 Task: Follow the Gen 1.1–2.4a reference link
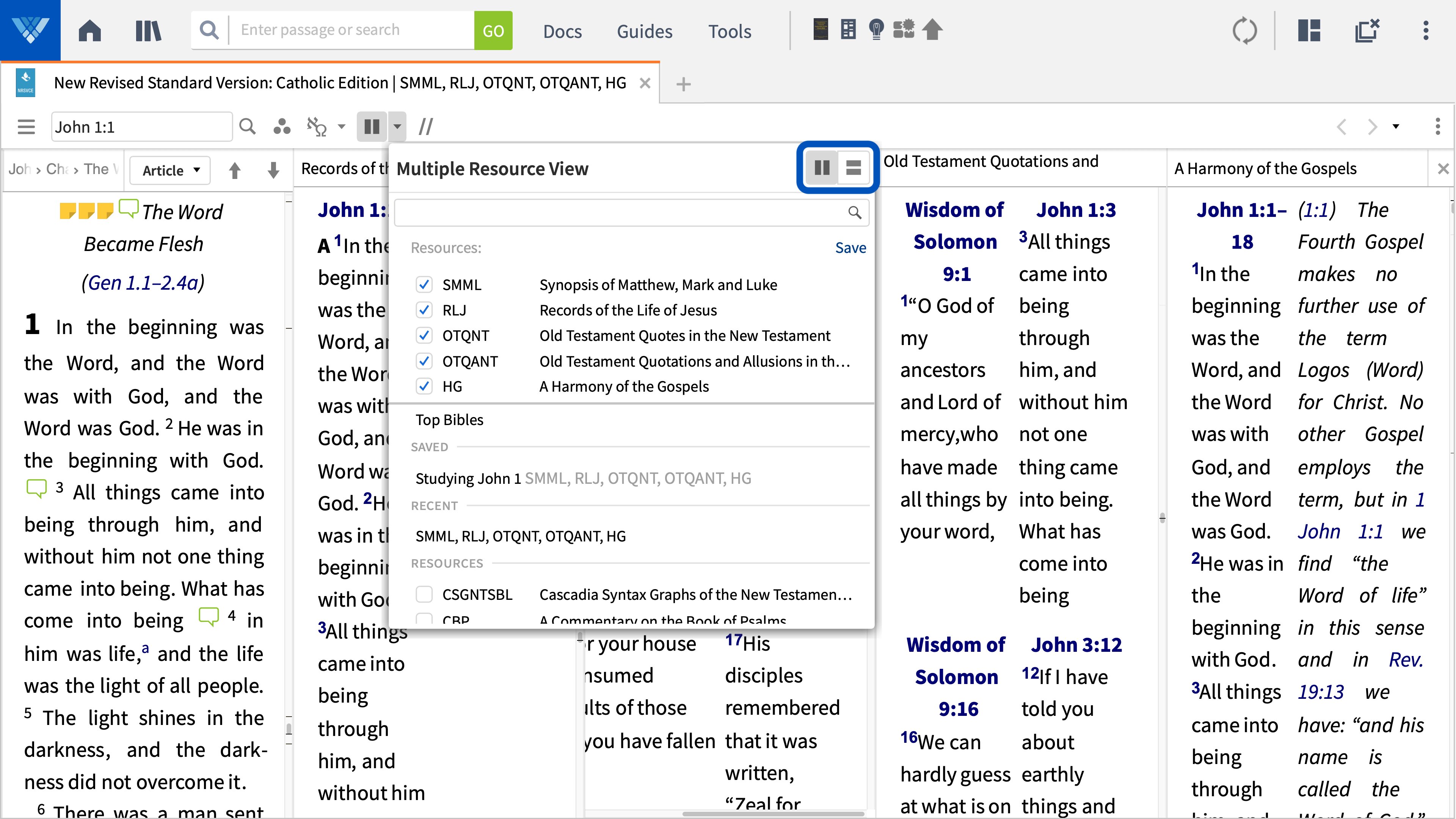coord(143,282)
